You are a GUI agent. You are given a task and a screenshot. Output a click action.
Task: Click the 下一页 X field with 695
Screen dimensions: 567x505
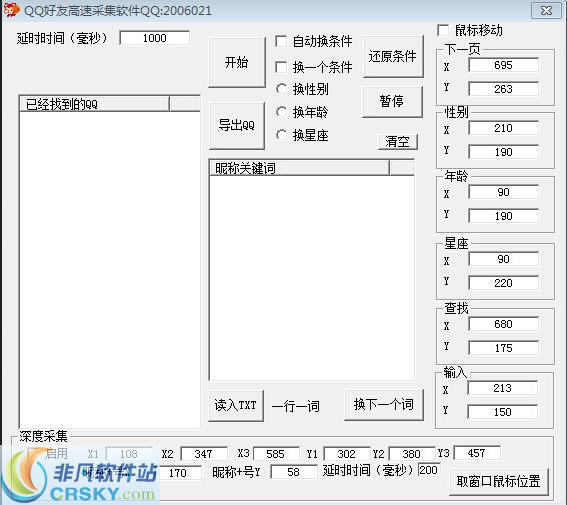(x=503, y=65)
